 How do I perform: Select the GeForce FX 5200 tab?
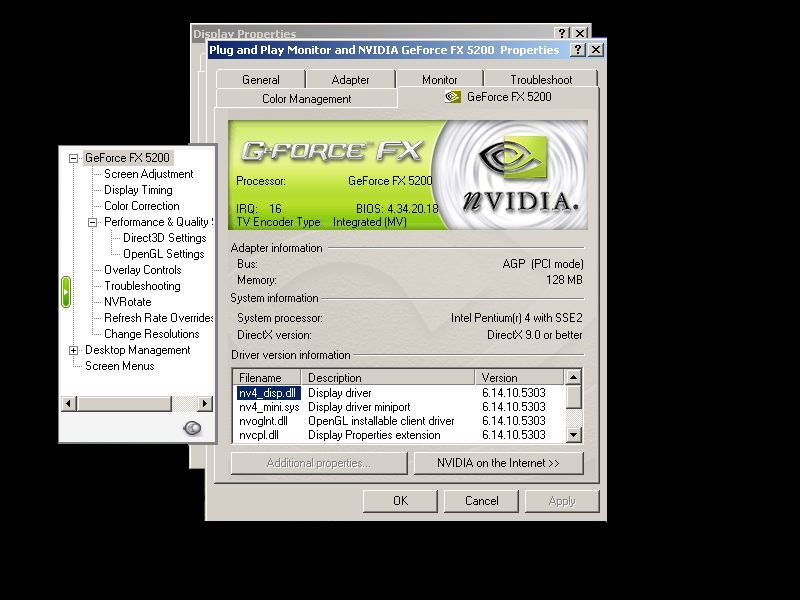click(498, 96)
